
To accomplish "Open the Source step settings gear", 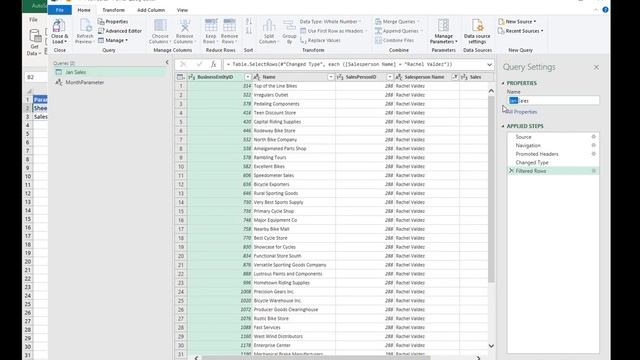I will point(593,137).
